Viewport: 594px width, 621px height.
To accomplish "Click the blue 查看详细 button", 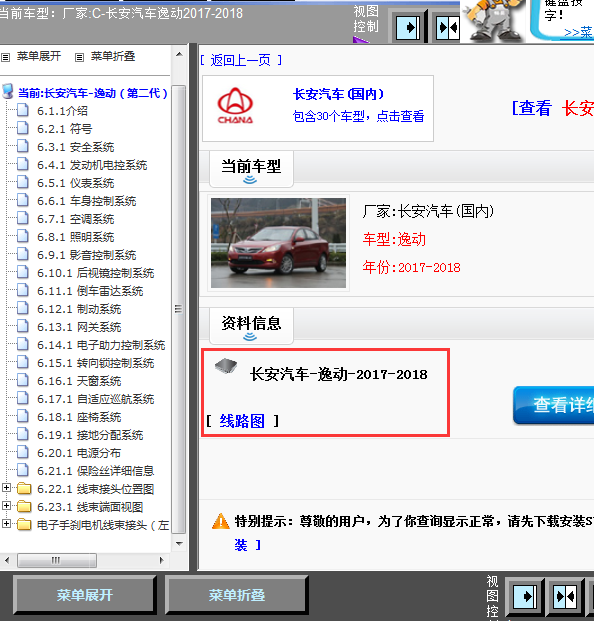I will (554, 405).
